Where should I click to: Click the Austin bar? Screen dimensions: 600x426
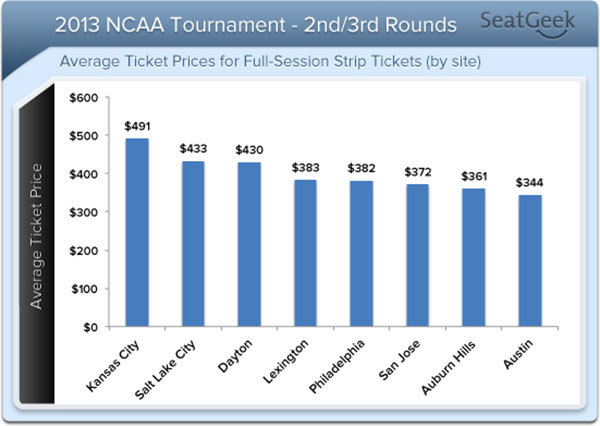tap(530, 261)
